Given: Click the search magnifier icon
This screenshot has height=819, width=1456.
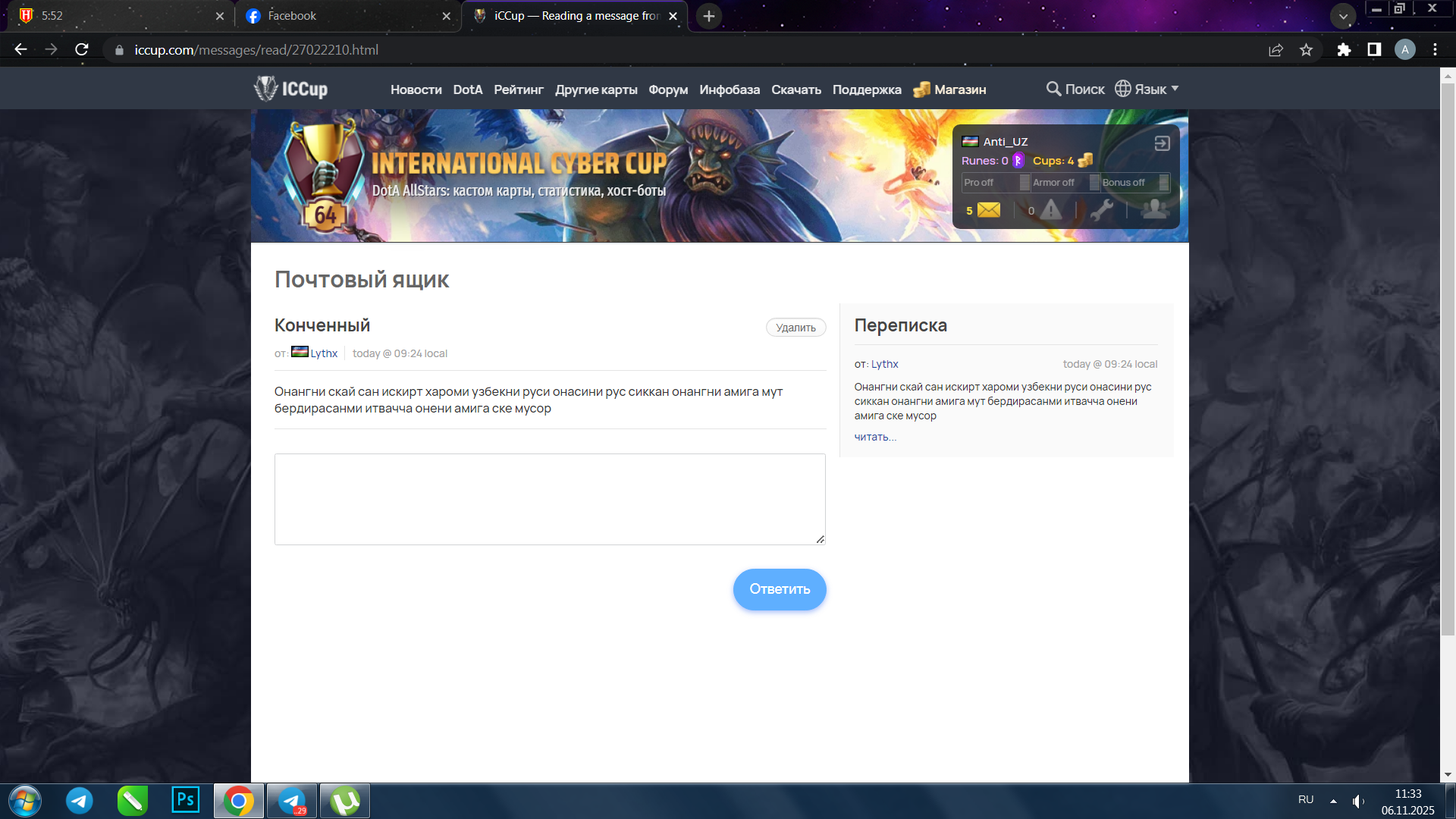Looking at the screenshot, I should click(x=1053, y=89).
